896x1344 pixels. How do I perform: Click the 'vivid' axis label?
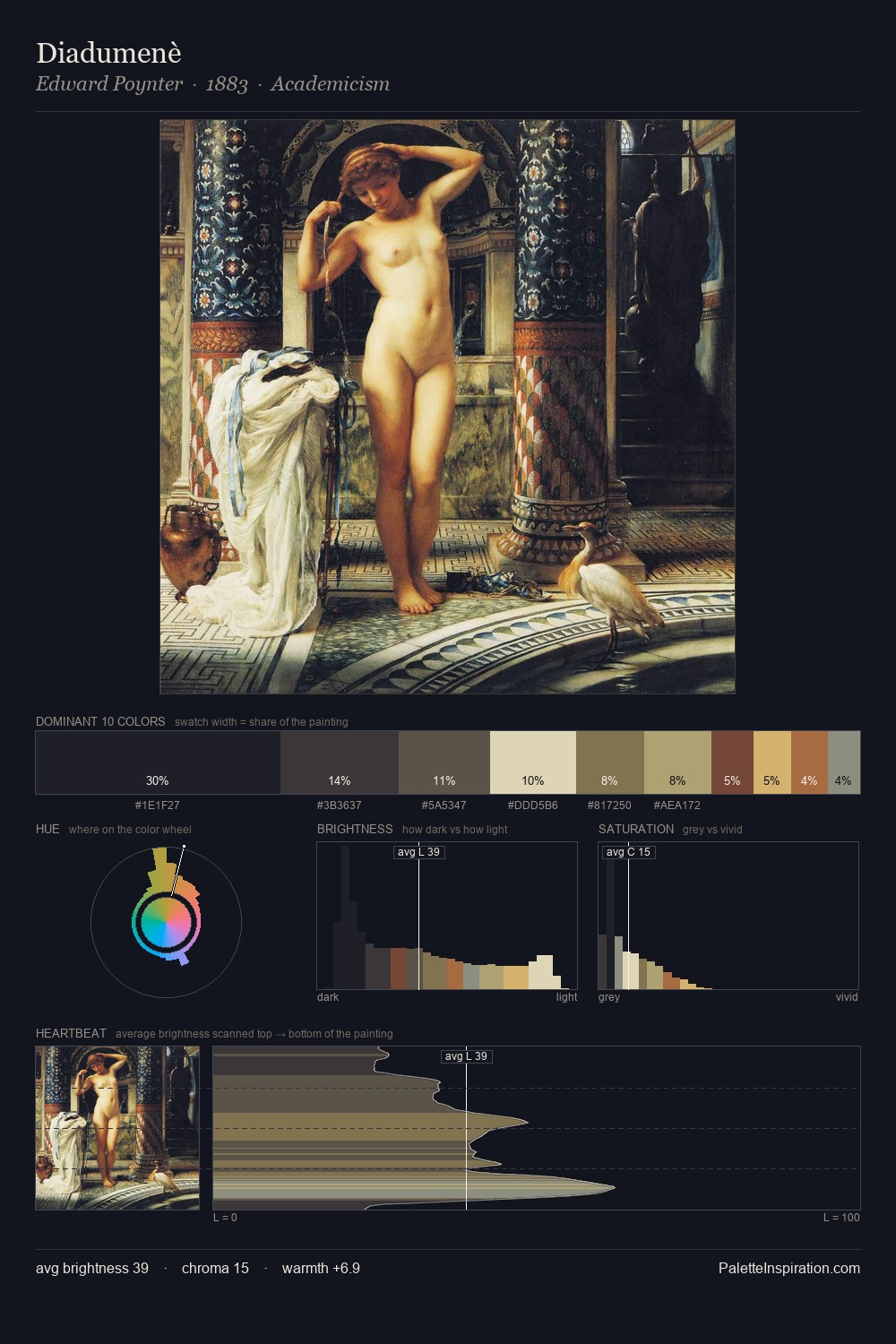point(847,997)
